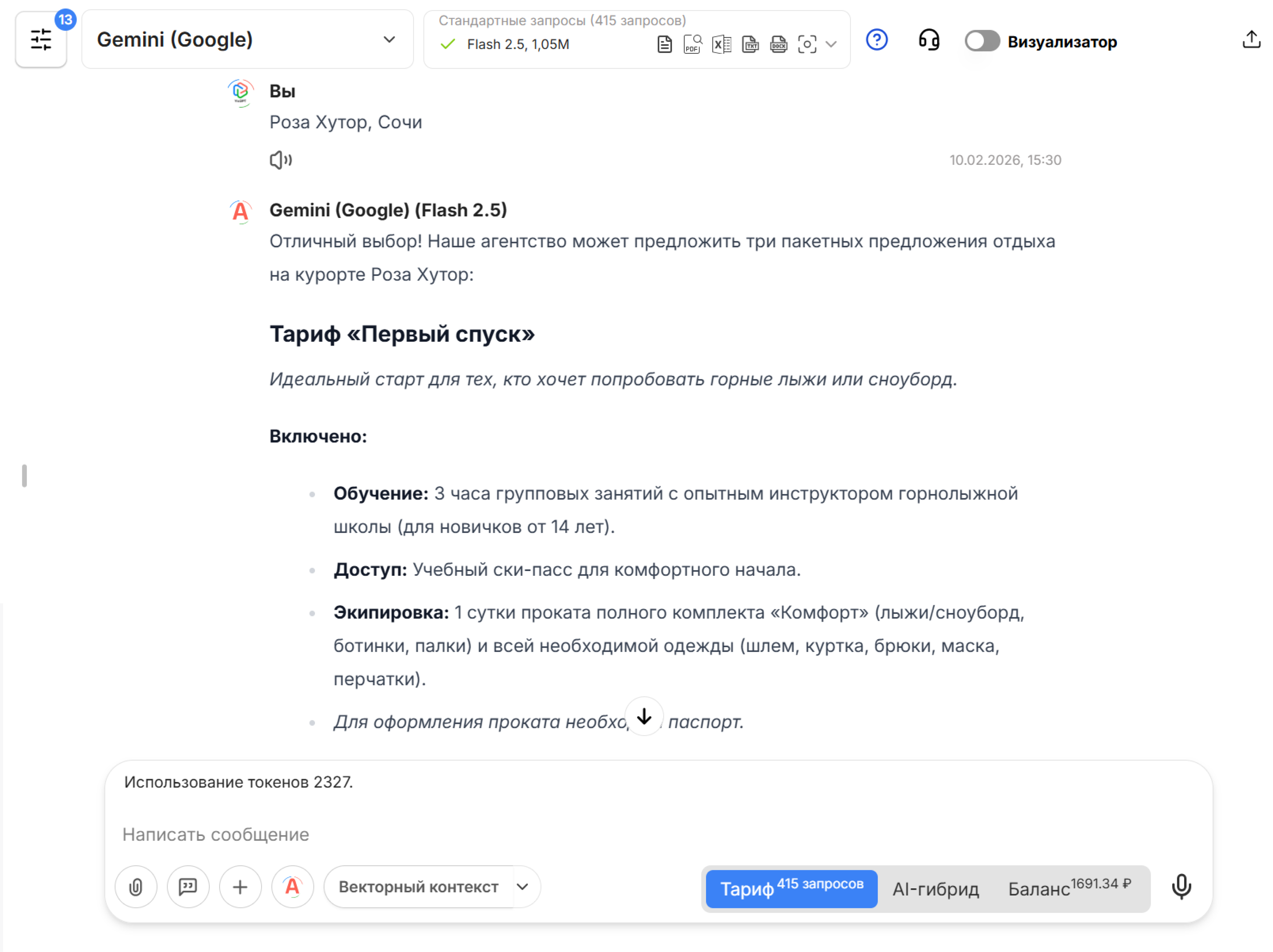Export the chat to PDF
The height and width of the screenshot is (952, 1273).
[x=692, y=44]
